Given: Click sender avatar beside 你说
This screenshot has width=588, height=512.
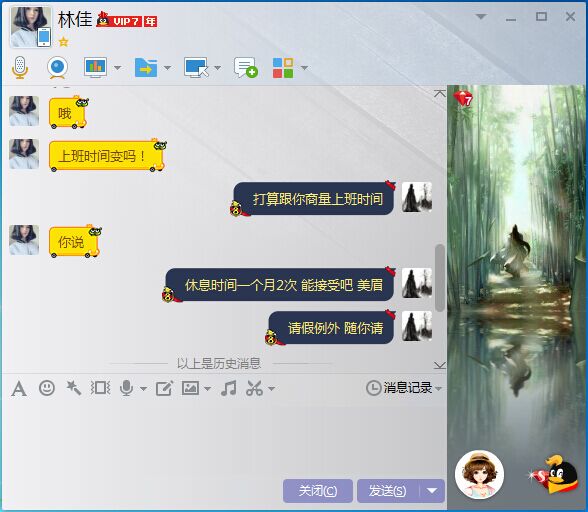Looking at the screenshot, I should click(24, 240).
